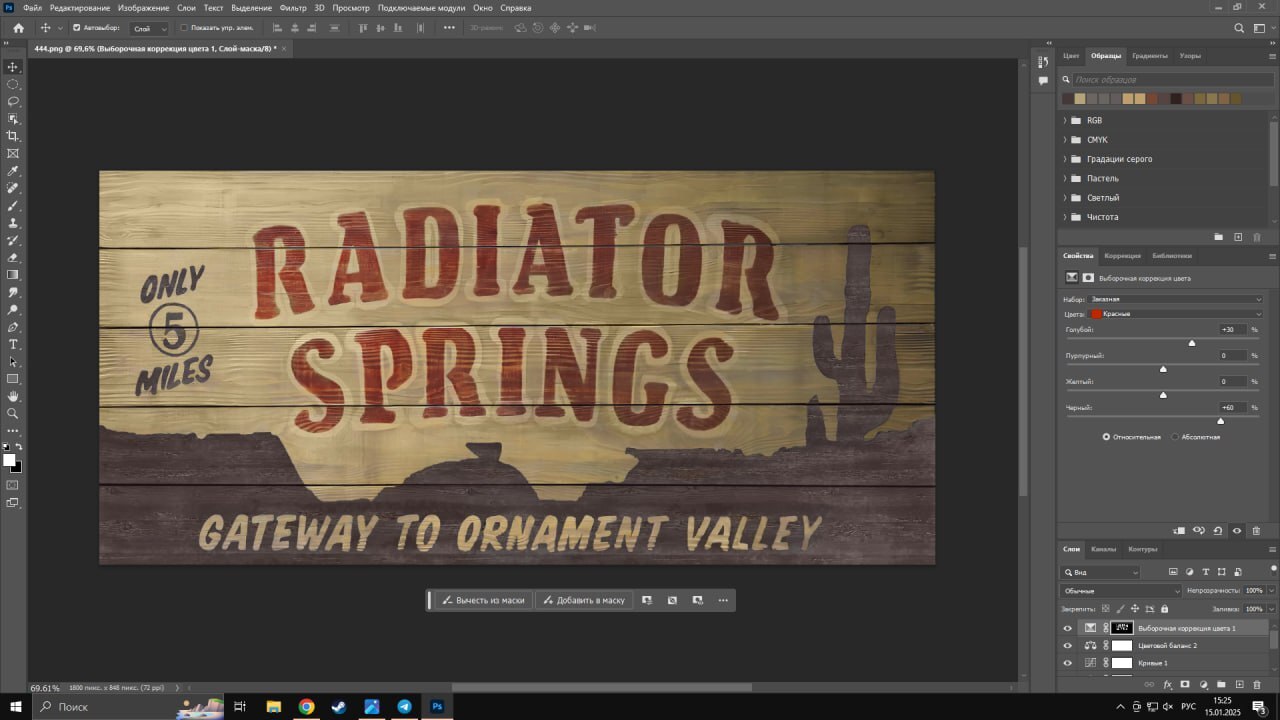Select the Brush tool

point(13,205)
